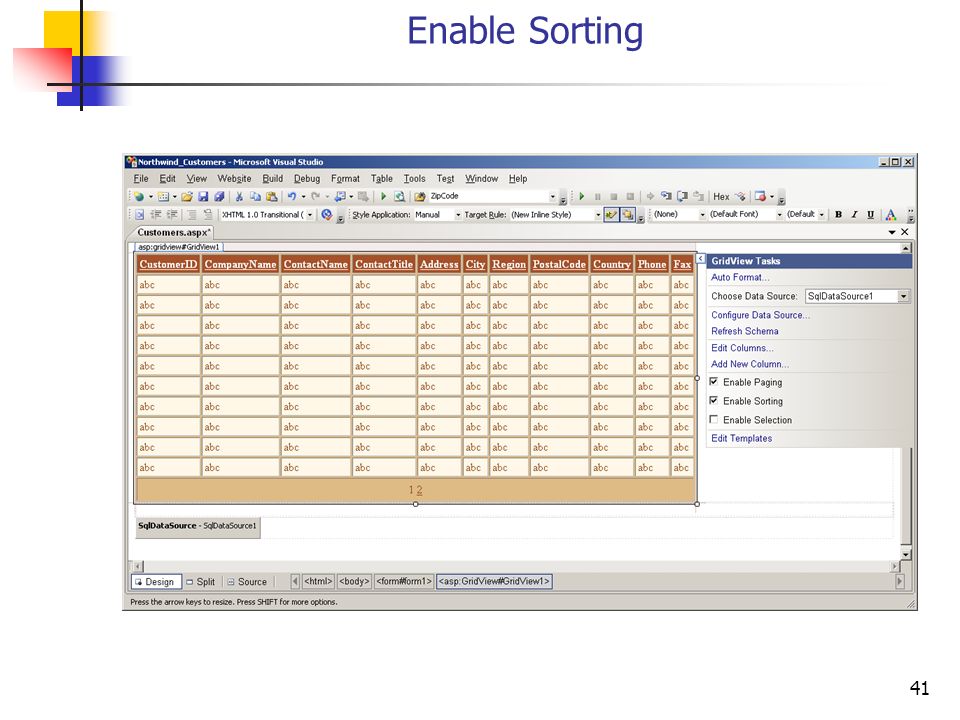
Task: Open the File menu
Action: (x=141, y=179)
